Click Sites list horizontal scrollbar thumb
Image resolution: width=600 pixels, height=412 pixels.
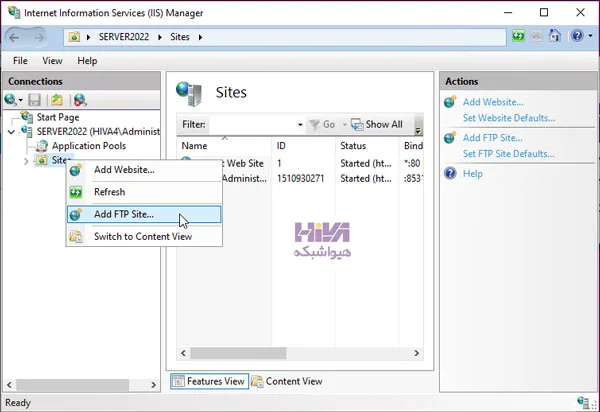(238, 353)
